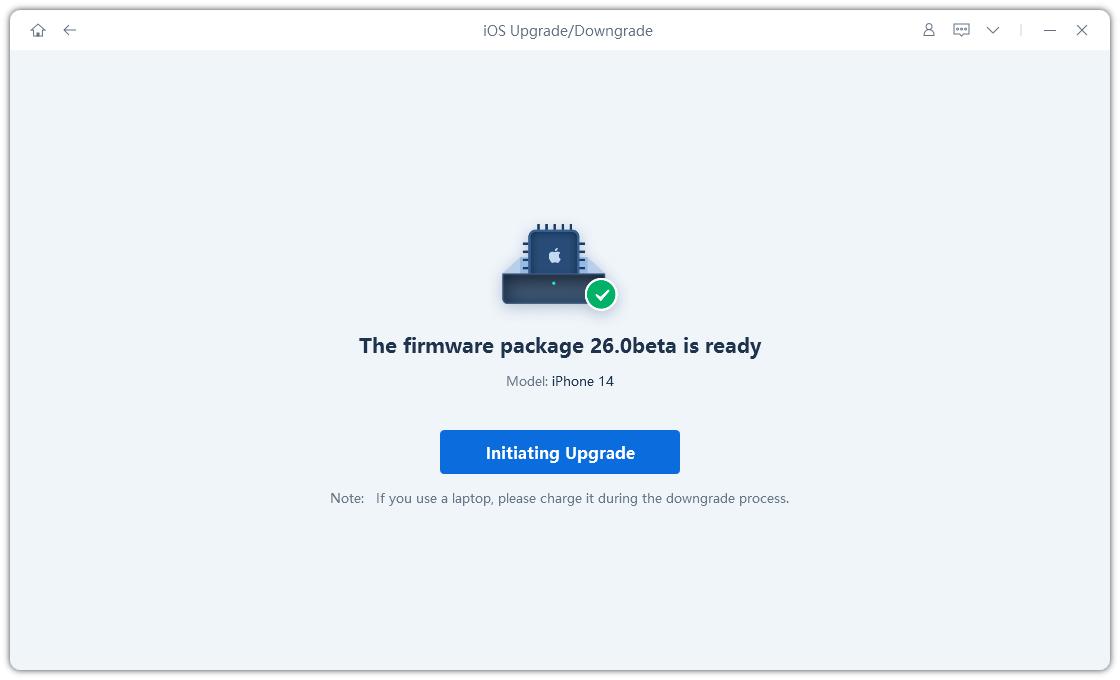
Task: Click the back arrow icon
Action: coord(69,30)
